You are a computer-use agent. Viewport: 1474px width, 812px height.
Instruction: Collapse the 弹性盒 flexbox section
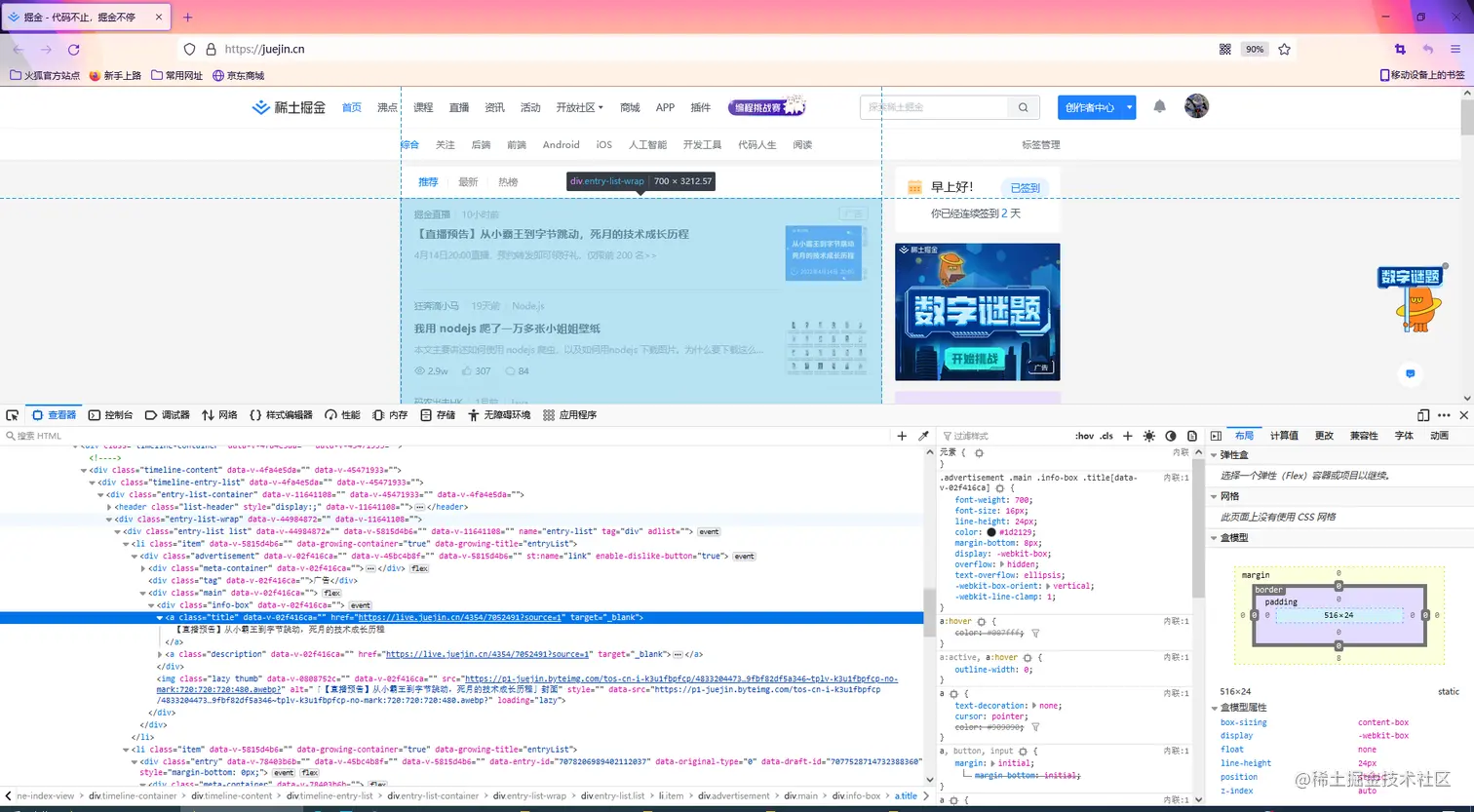[1214, 455]
